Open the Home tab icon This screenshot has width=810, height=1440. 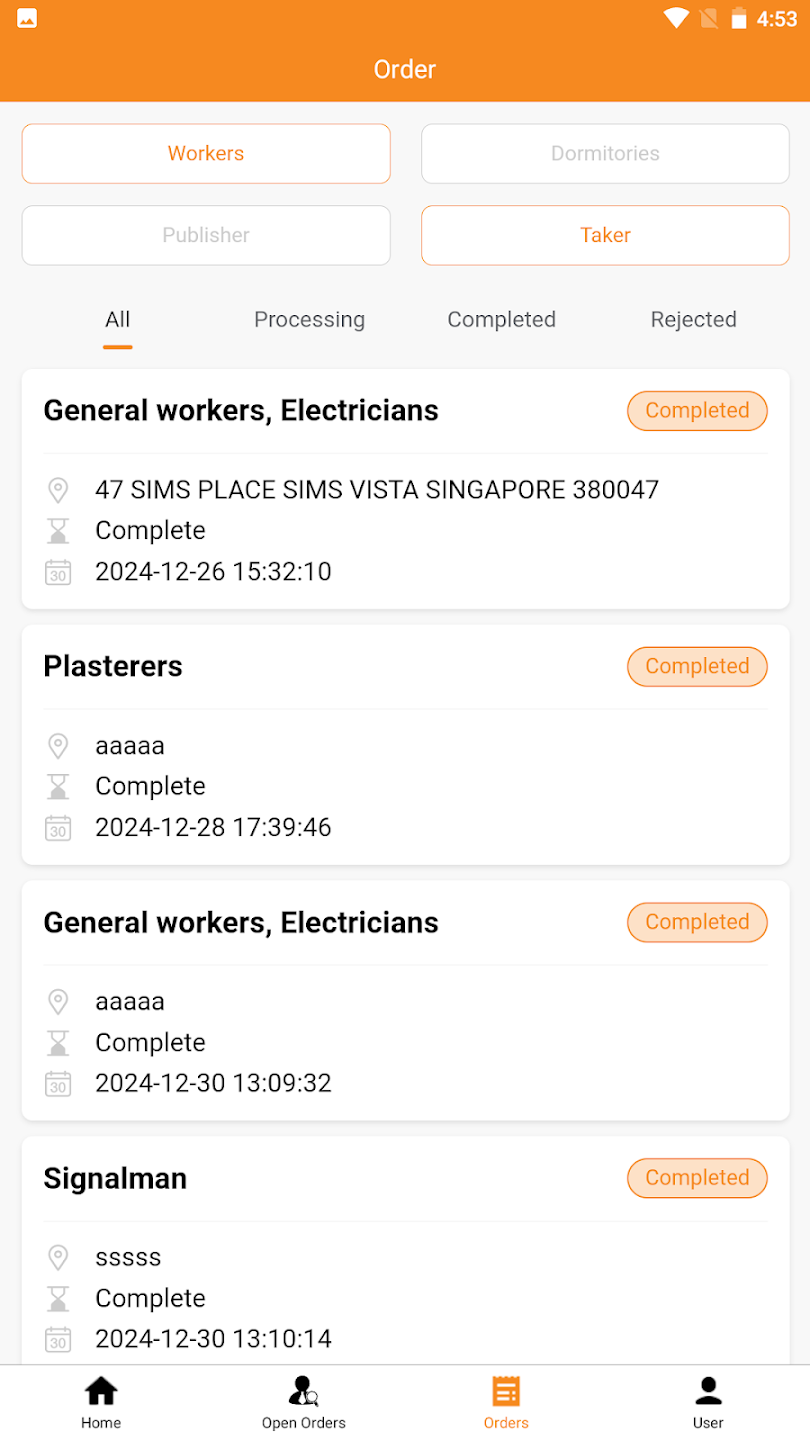click(x=100, y=1389)
